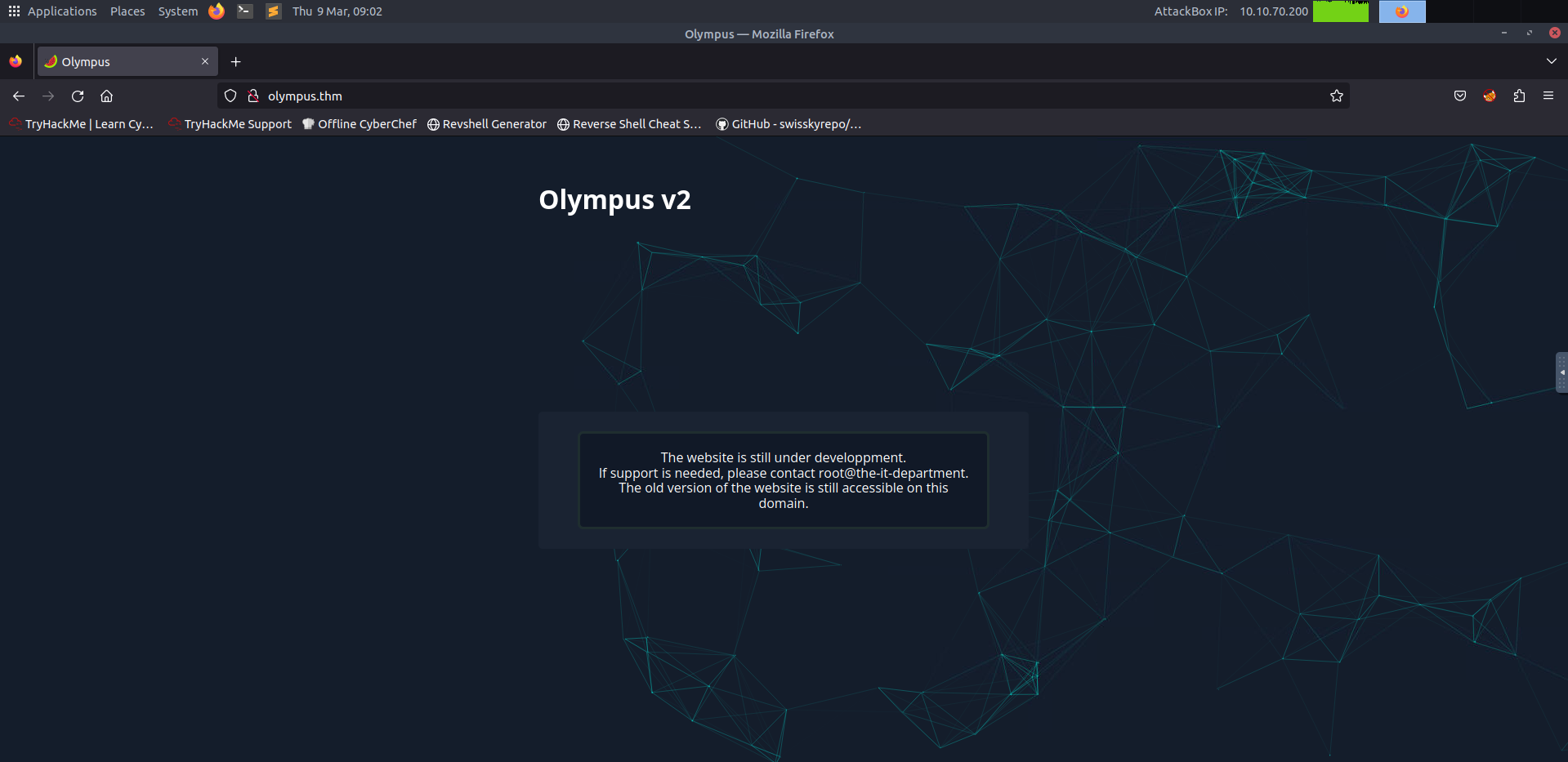Switch to the Olympus browser tab
Image resolution: width=1568 pixels, height=762 pixels.
coord(123,61)
